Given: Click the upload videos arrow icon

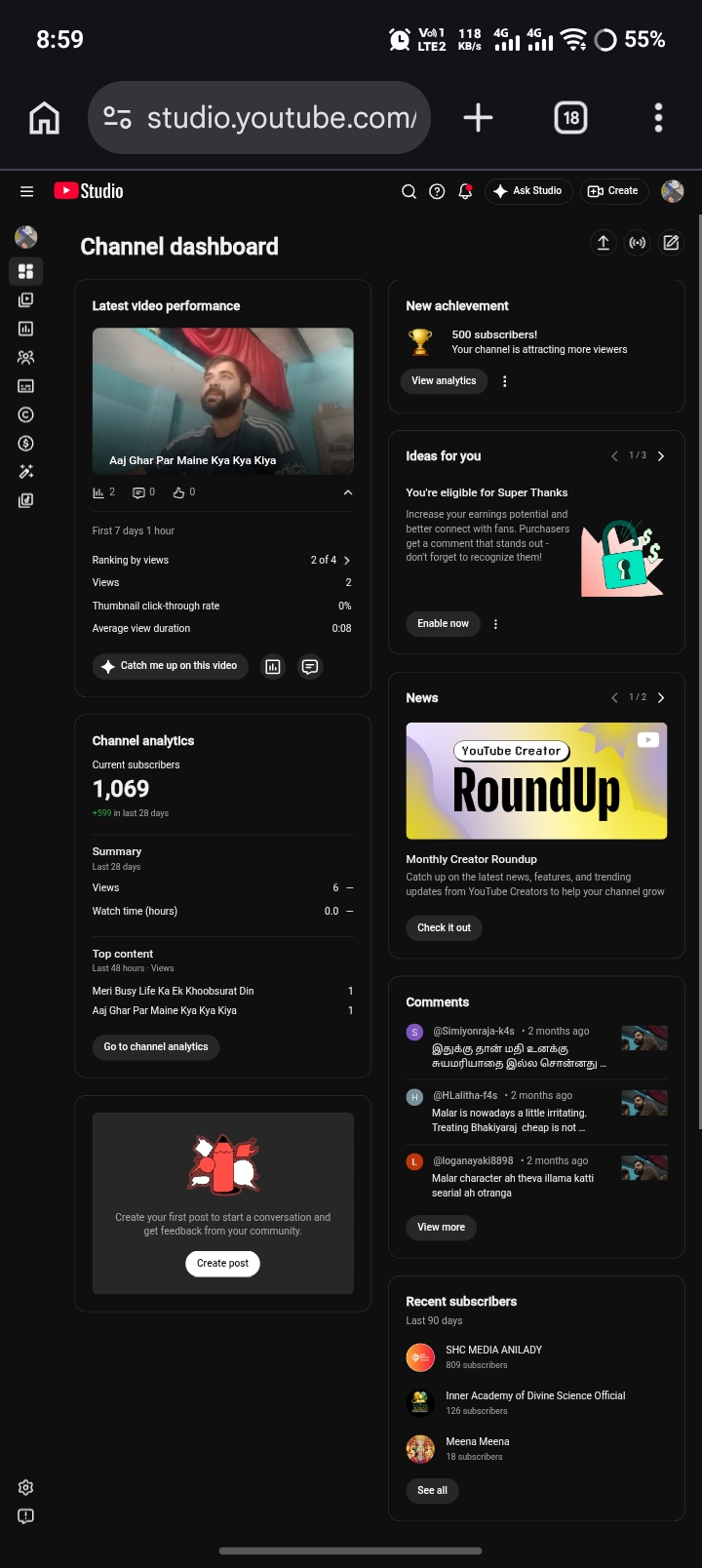Looking at the screenshot, I should 604,243.
